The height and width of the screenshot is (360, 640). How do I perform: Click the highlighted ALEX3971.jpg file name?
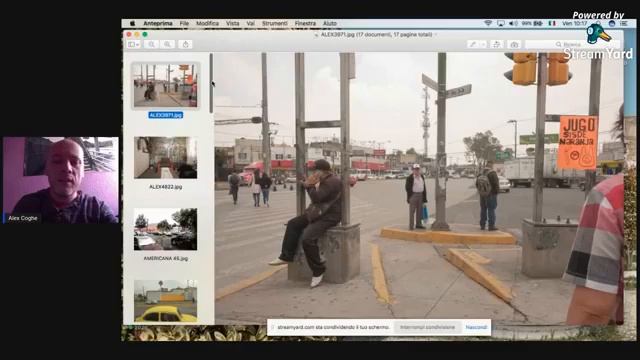166,115
